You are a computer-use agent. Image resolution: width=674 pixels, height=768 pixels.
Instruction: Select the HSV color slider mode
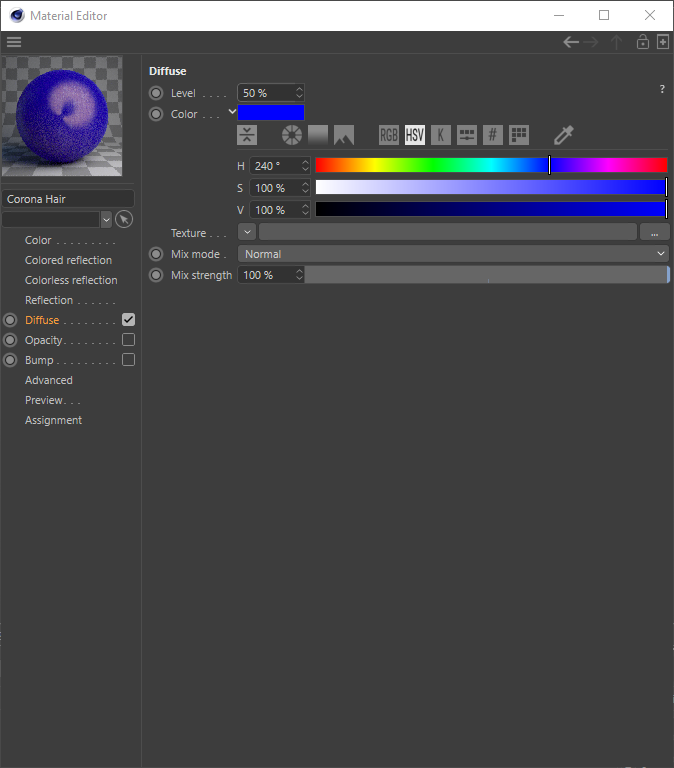(x=415, y=135)
